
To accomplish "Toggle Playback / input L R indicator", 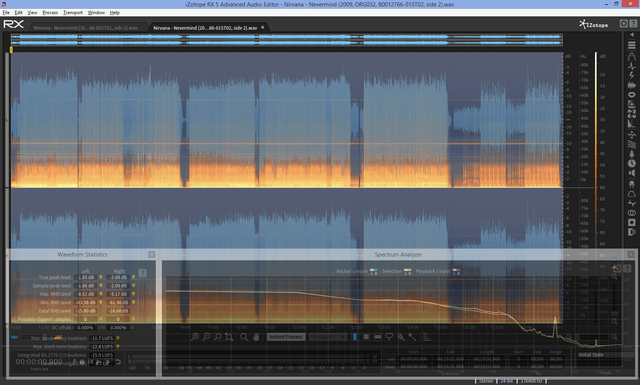I will (x=456, y=272).
